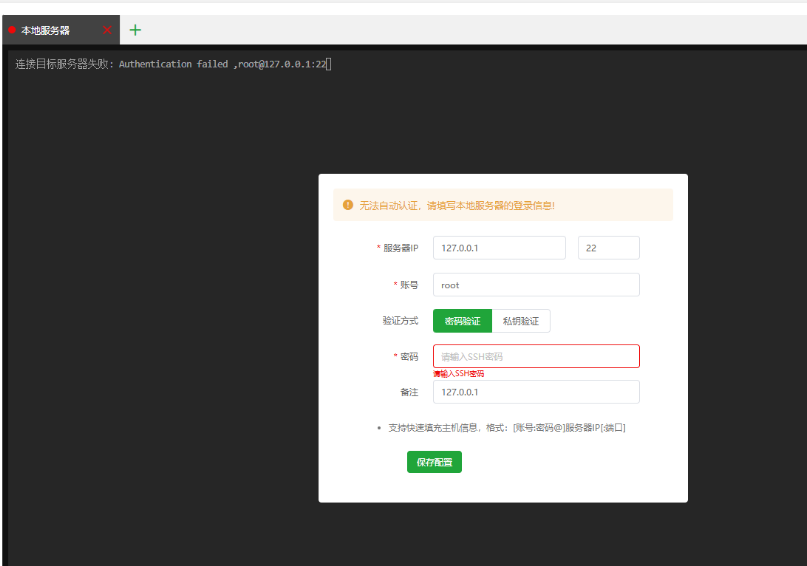Screen dimensions: 807x566
Task: Click the 验证方式 label
Action: point(400,321)
